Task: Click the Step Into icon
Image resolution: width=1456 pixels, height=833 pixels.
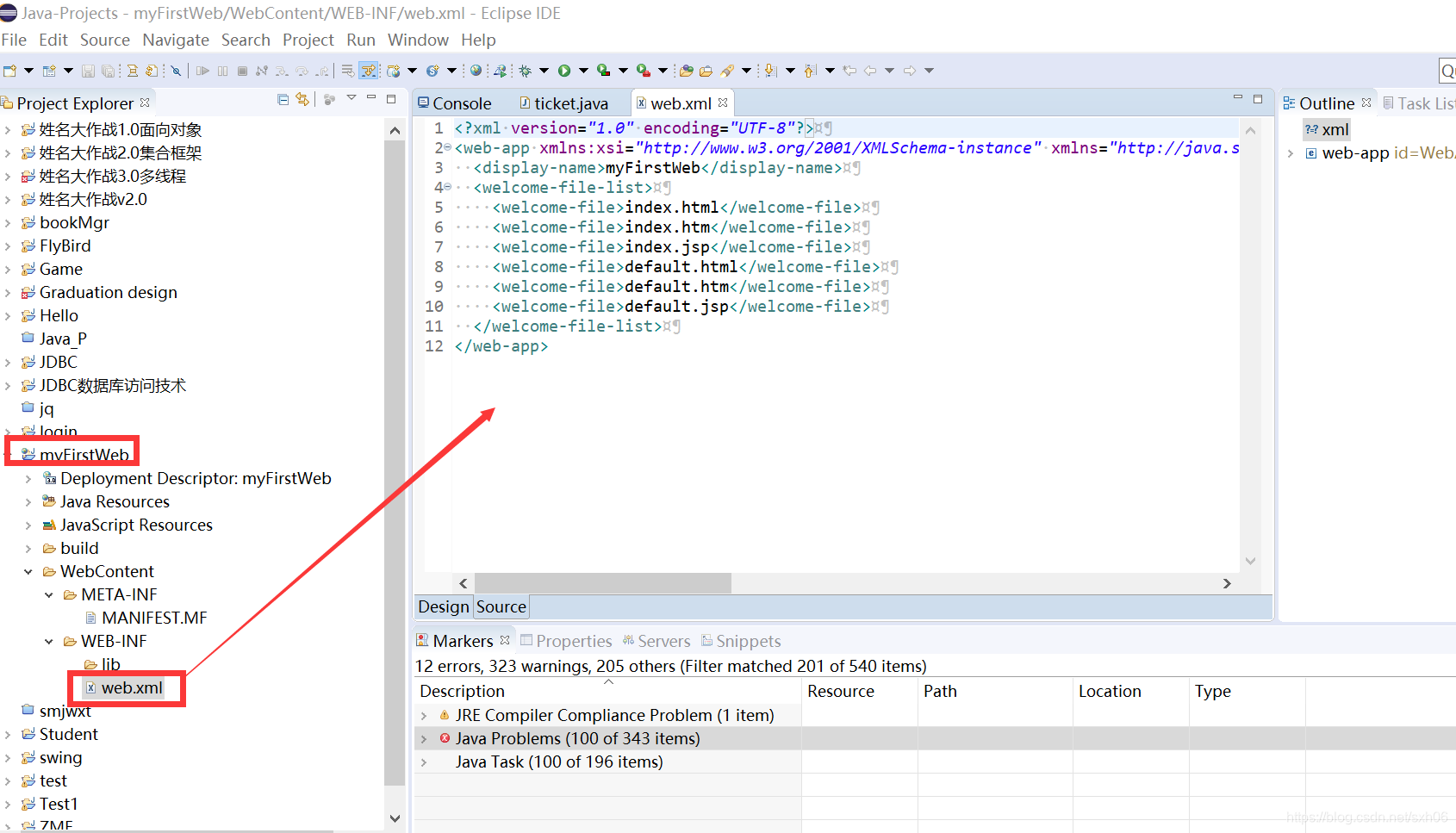Action: pos(282,71)
